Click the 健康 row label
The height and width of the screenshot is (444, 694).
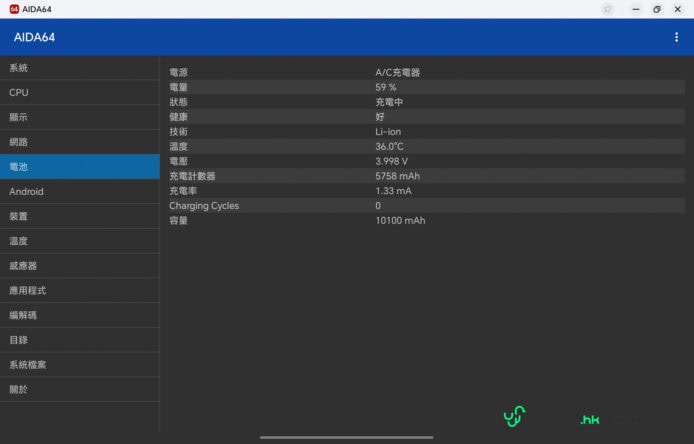pyautogui.click(x=178, y=117)
